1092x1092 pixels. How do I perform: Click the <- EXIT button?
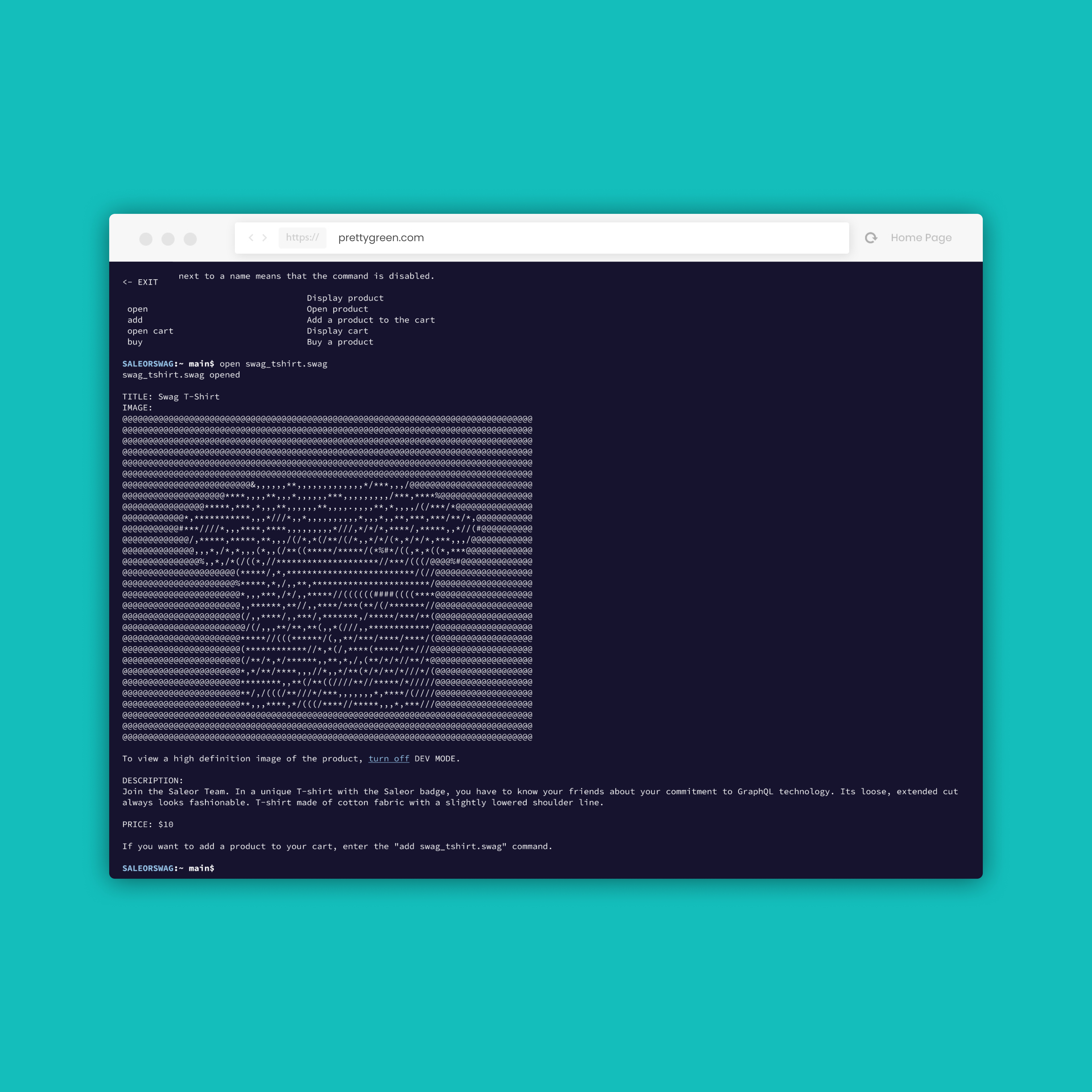pyautogui.click(x=140, y=282)
